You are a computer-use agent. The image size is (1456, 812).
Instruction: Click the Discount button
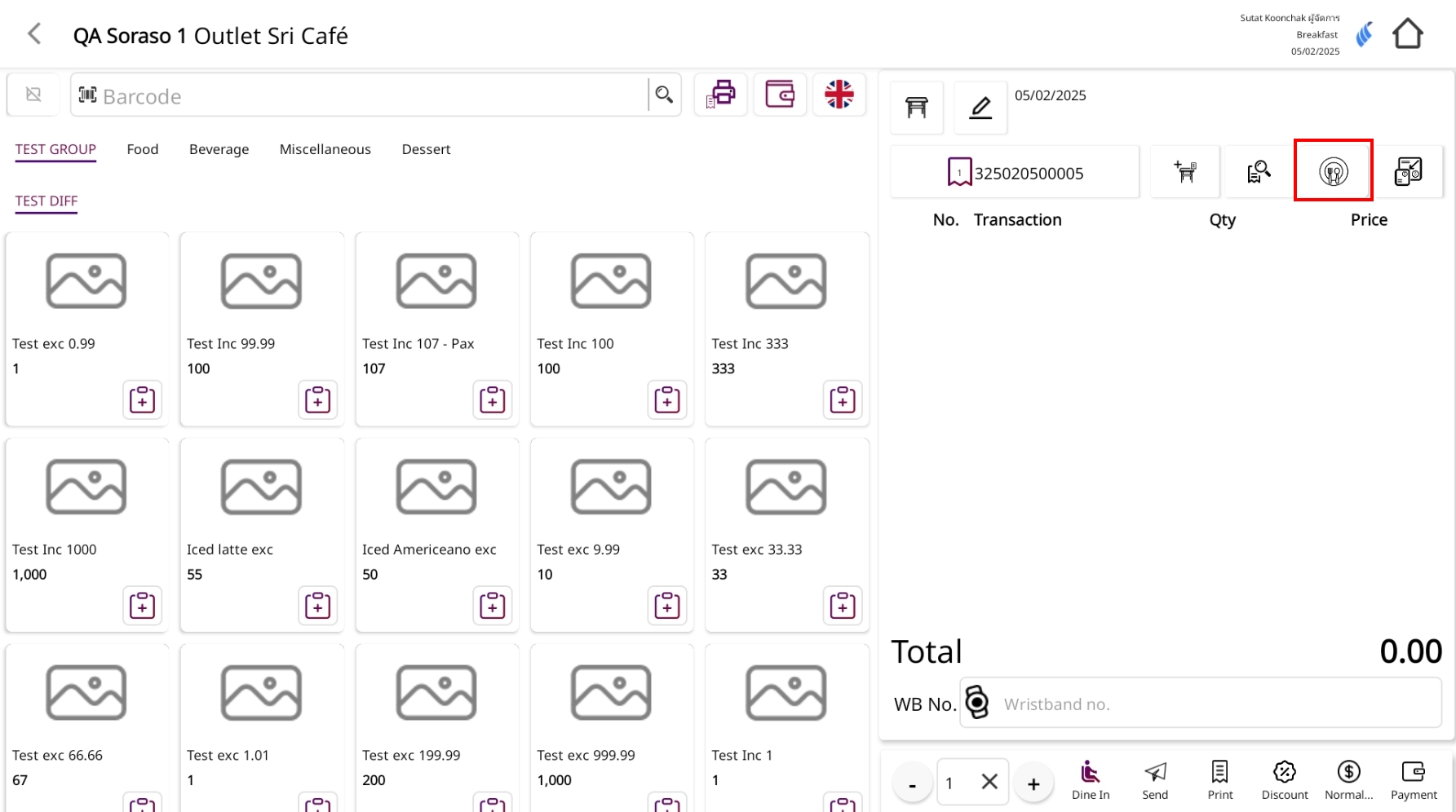[x=1284, y=780]
